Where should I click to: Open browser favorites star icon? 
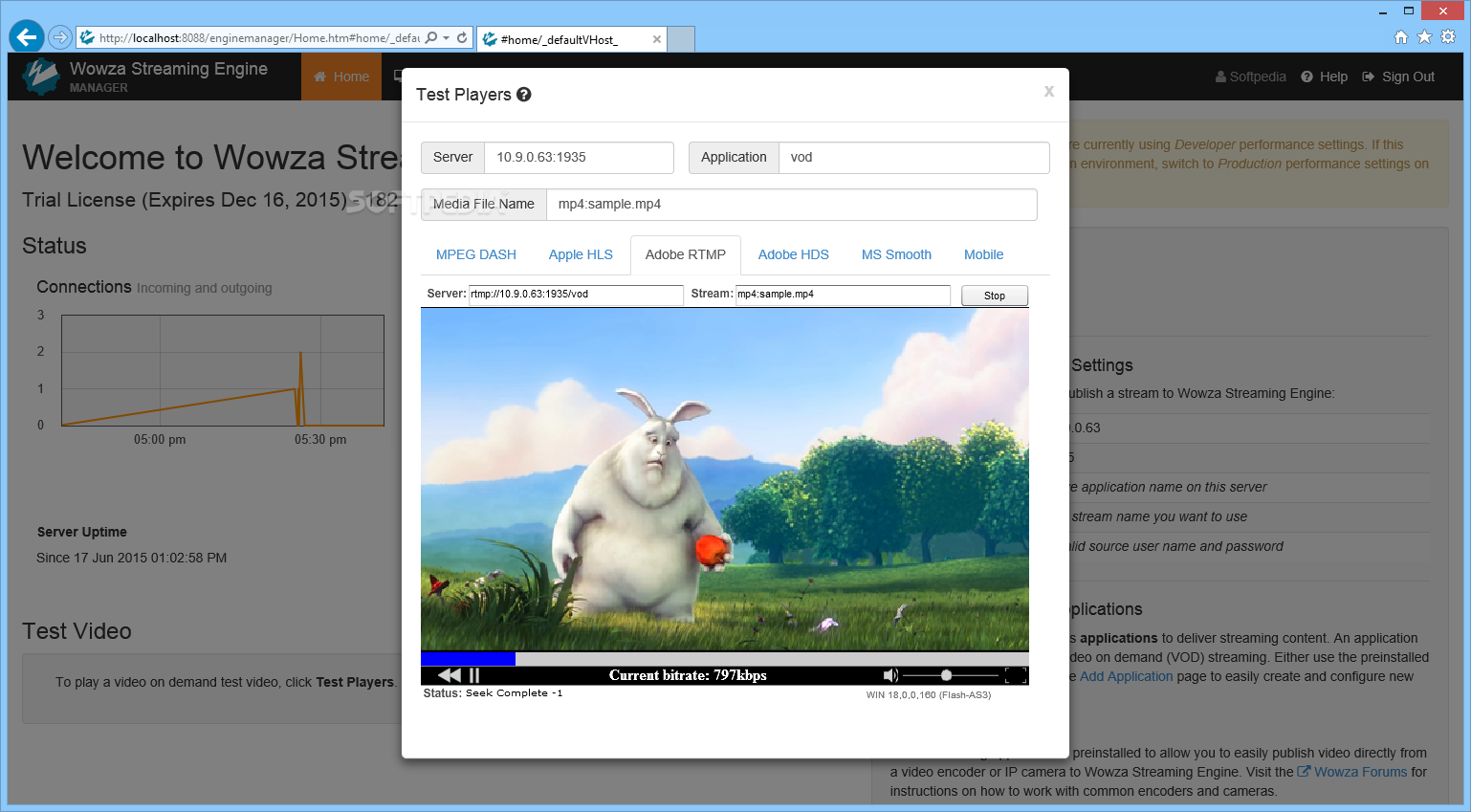pyautogui.click(x=1424, y=36)
